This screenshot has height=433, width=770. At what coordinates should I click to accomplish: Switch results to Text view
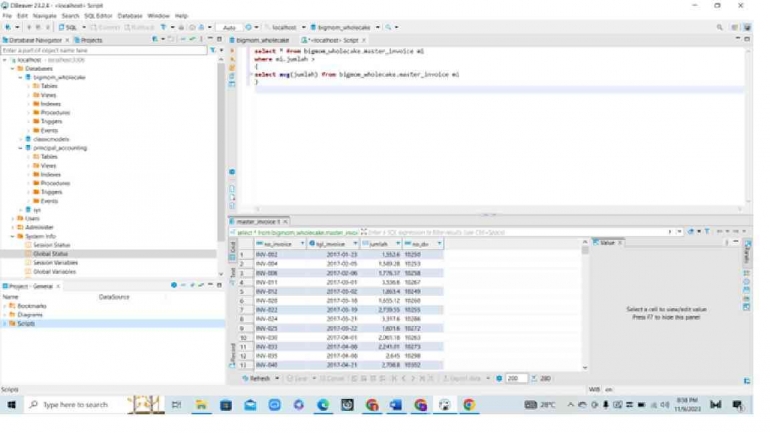point(233,275)
